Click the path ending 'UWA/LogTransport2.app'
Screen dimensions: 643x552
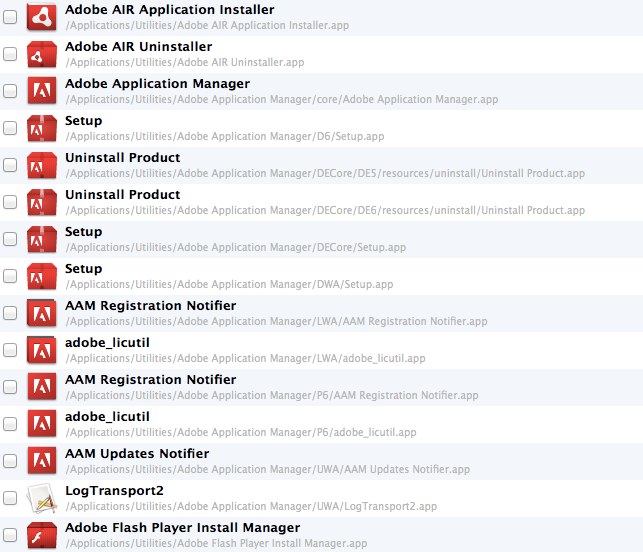[x=251, y=506]
